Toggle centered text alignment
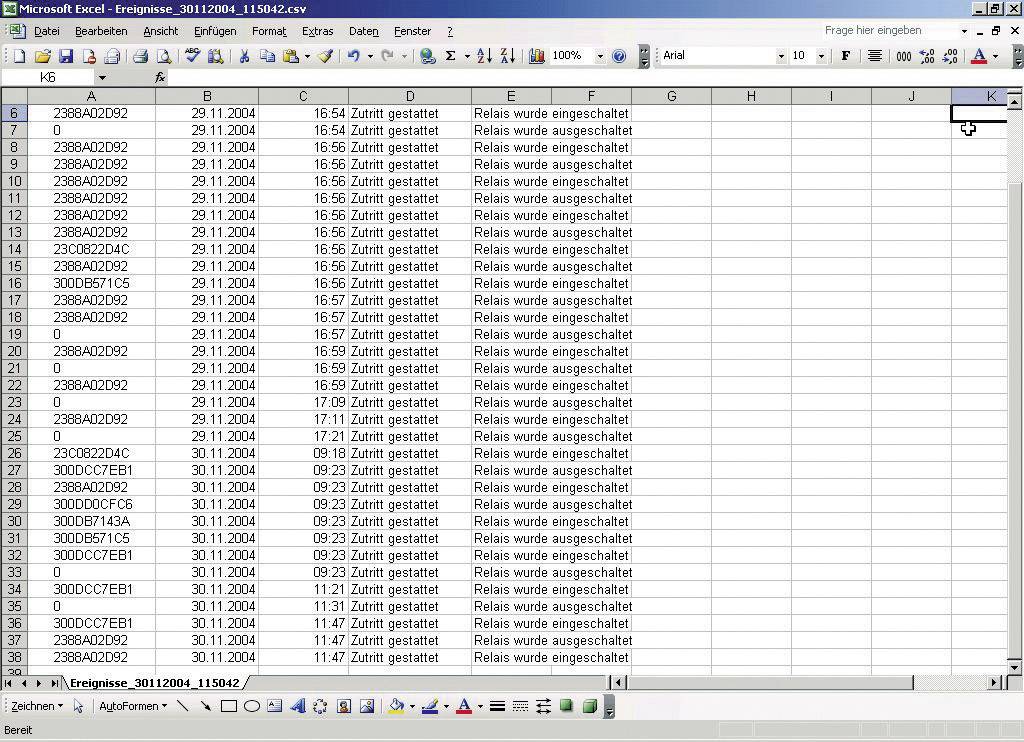The height and width of the screenshot is (742, 1024). [x=875, y=56]
